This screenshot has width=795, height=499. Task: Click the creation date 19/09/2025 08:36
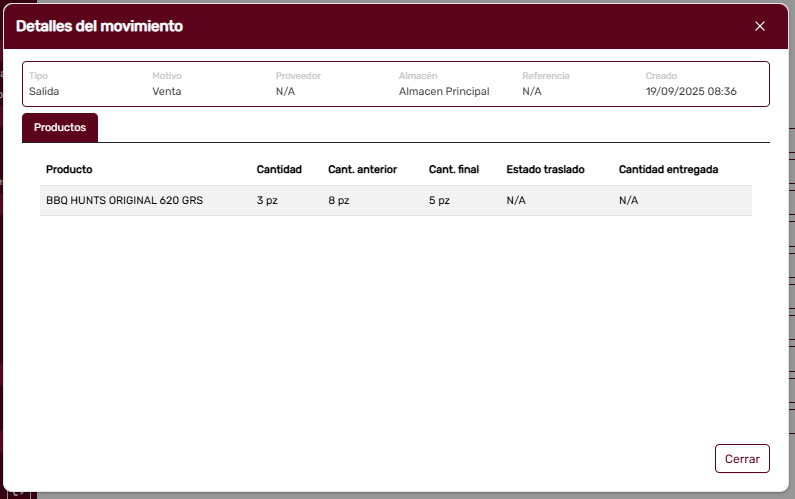click(691, 91)
